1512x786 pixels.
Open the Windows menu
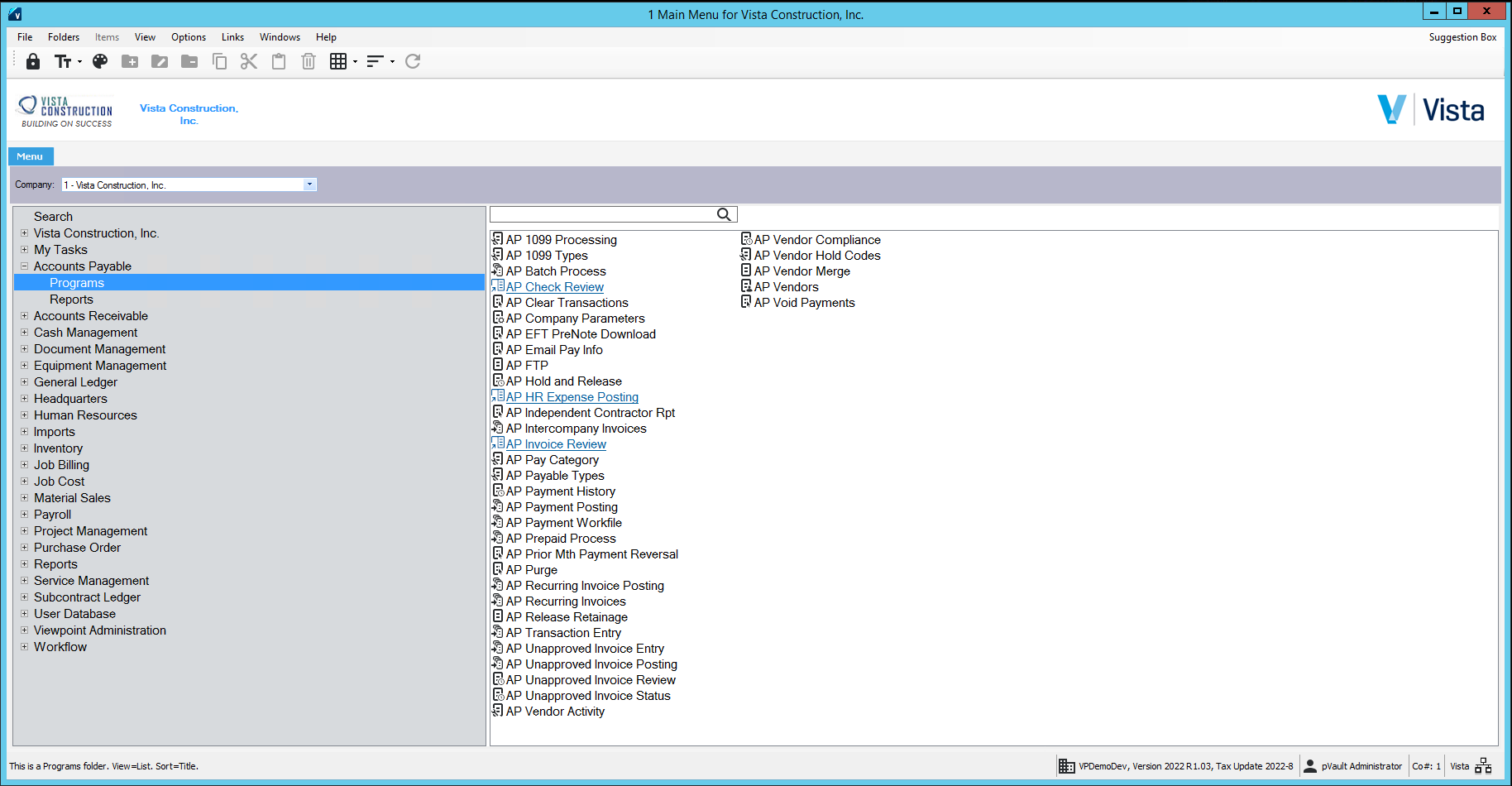280,37
